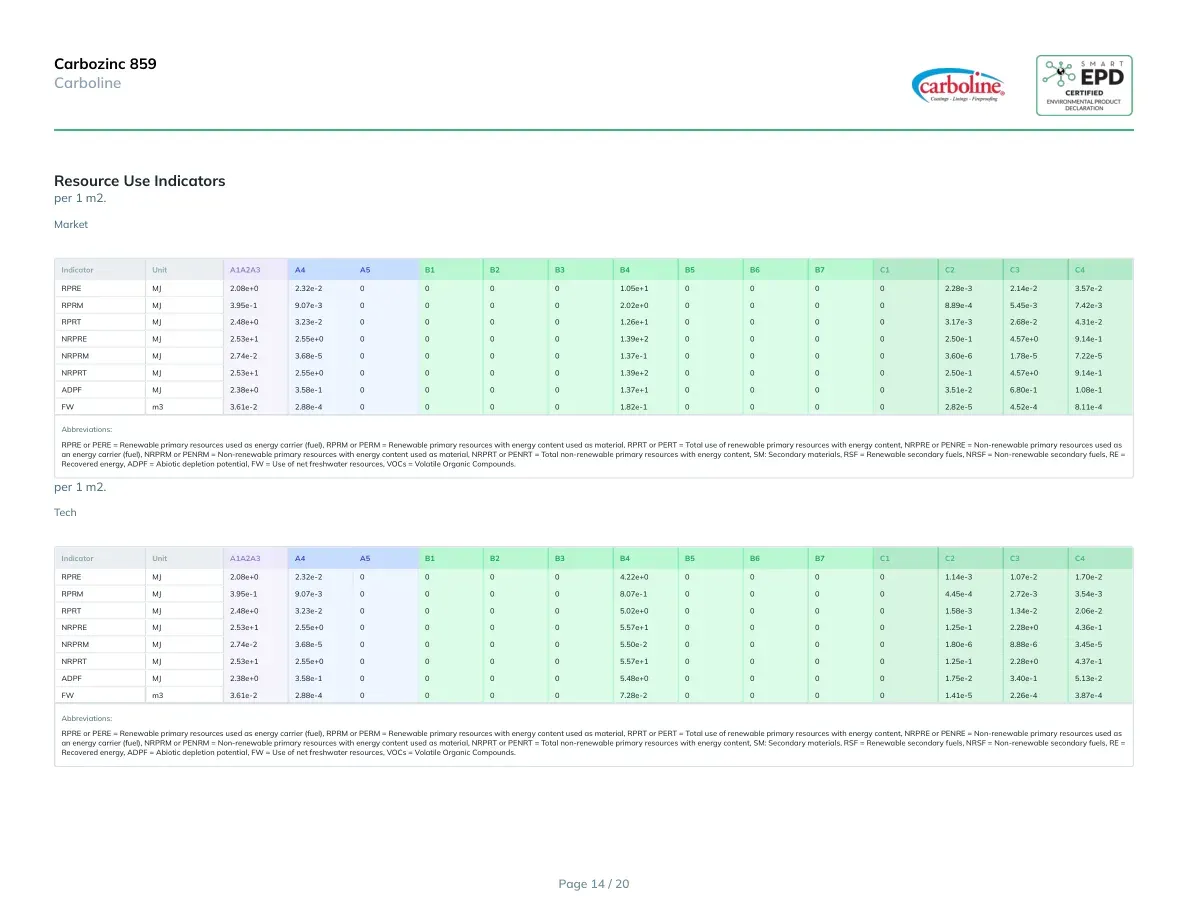This screenshot has height=918, width=1188.
Task: Click the Resource Use Indicators heading
Action: [139, 181]
